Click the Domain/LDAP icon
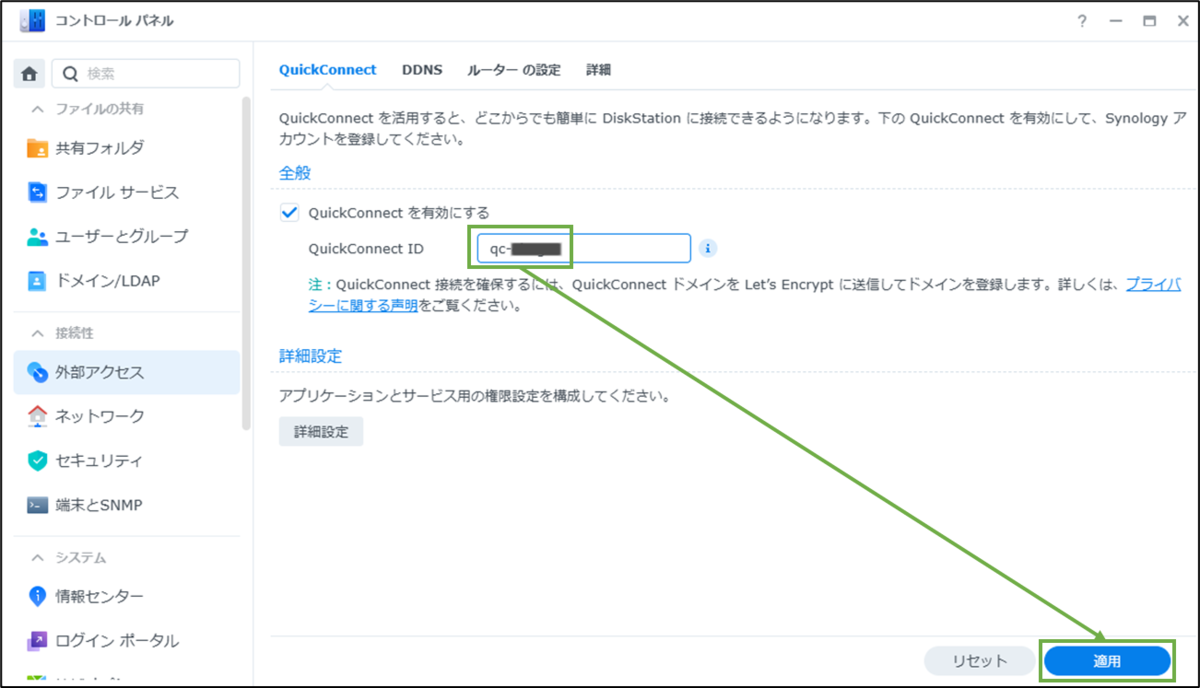 pyautogui.click(x=37, y=281)
